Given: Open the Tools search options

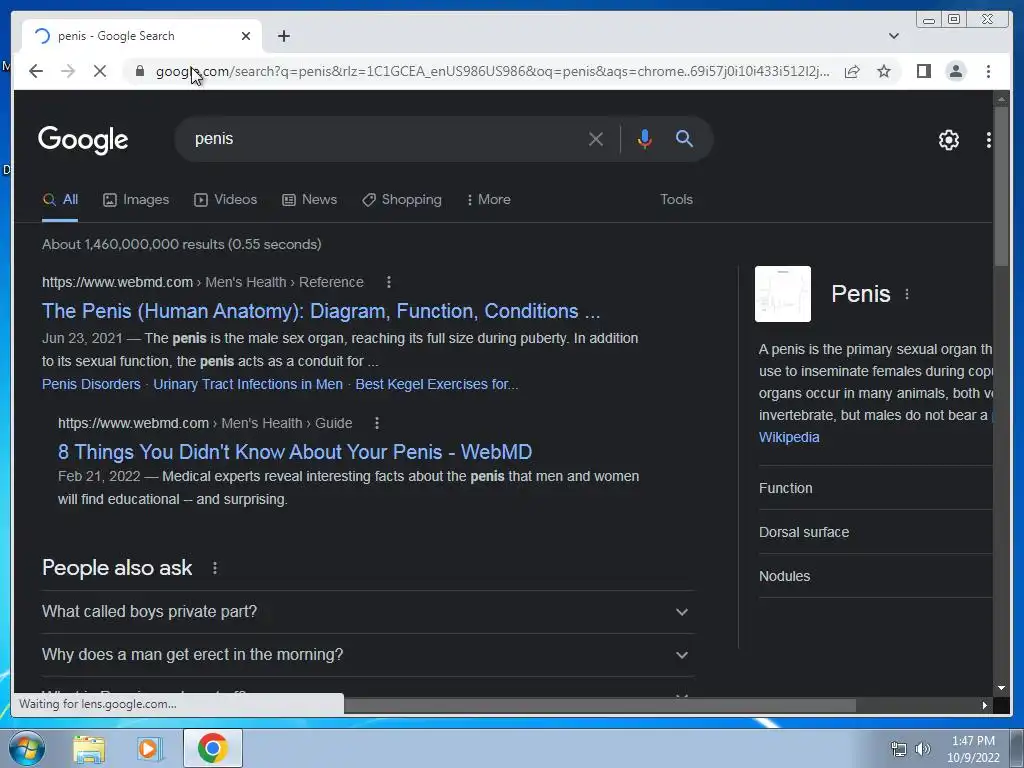Looking at the screenshot, I should (x=676, y=200).
